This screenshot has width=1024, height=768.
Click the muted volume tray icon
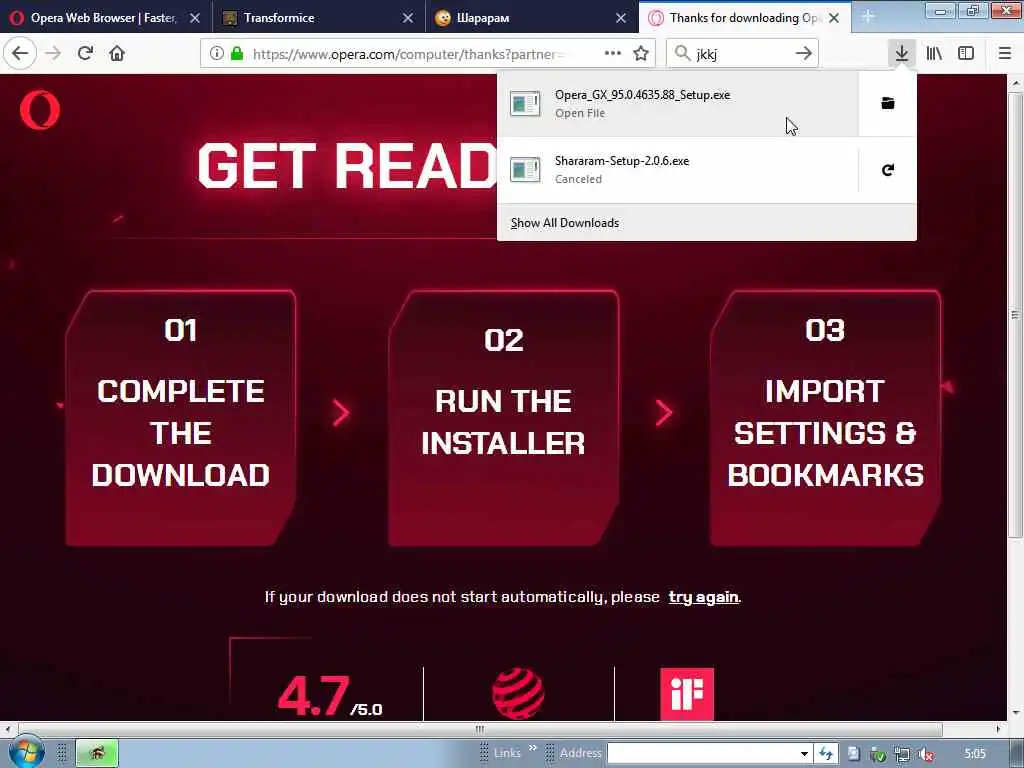[925, 754]
